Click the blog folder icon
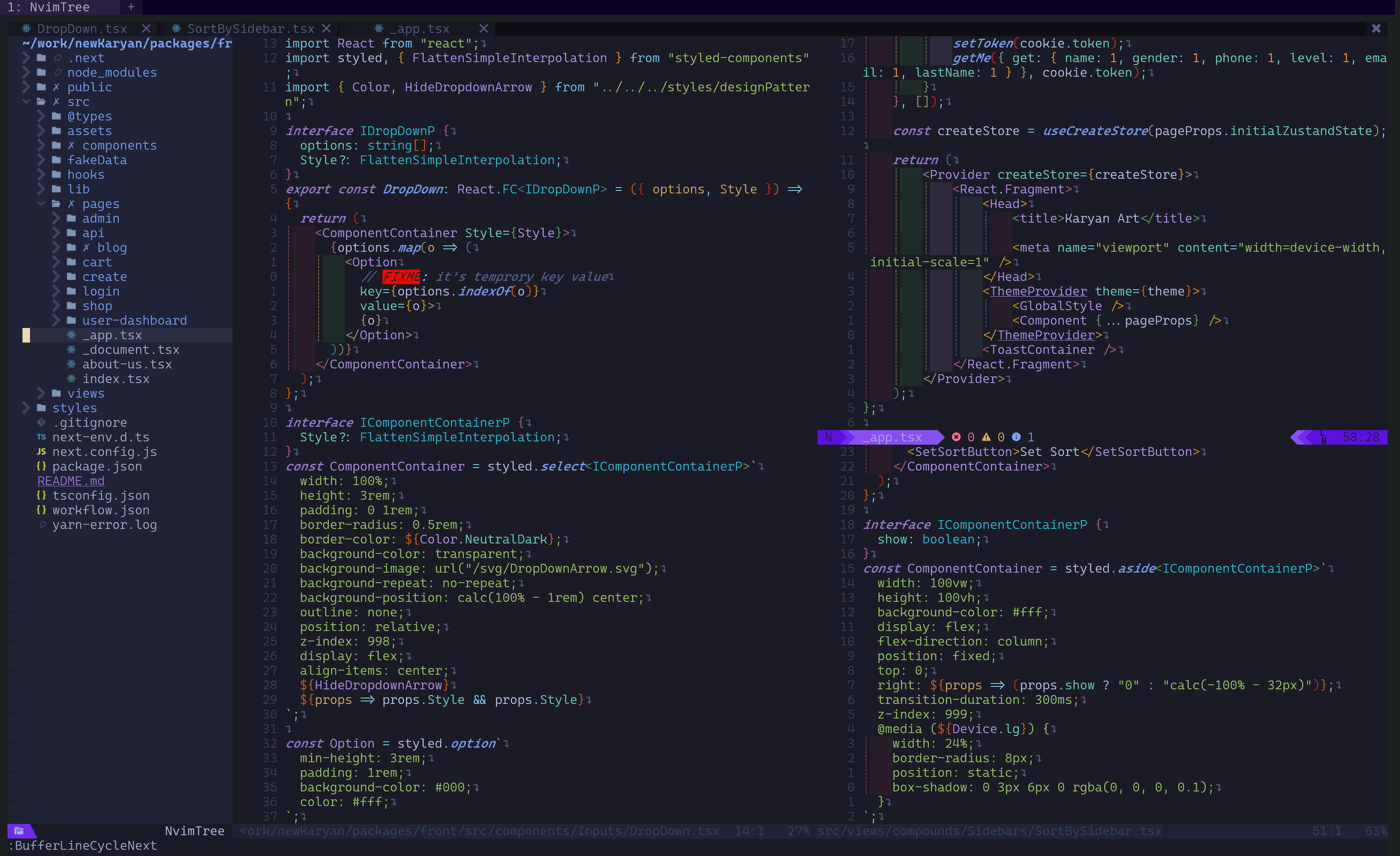Viewport: 1400px width, 856px height. (x=71, y=247)
